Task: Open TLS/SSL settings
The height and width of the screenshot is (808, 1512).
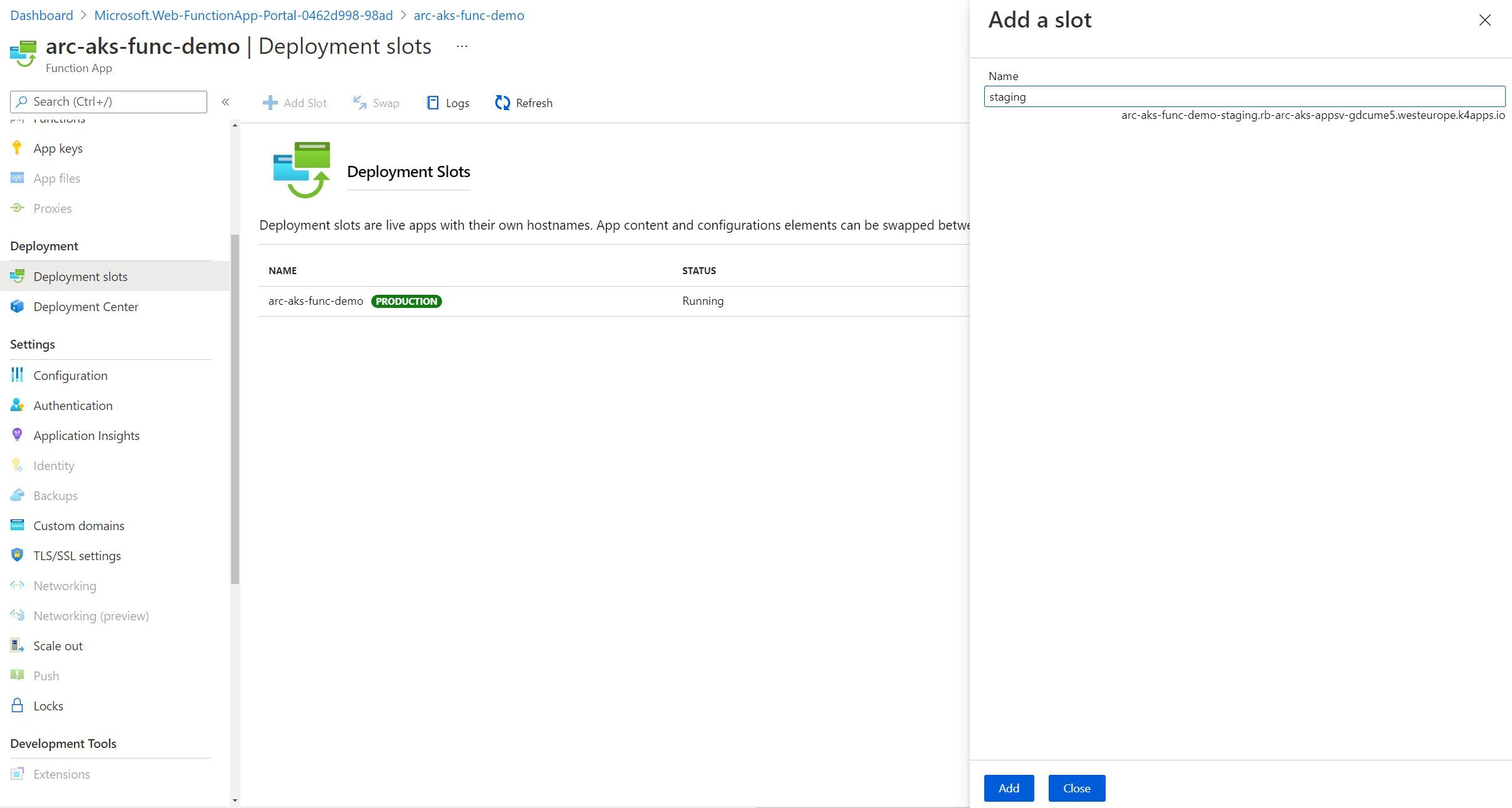Action: point(78,555)
